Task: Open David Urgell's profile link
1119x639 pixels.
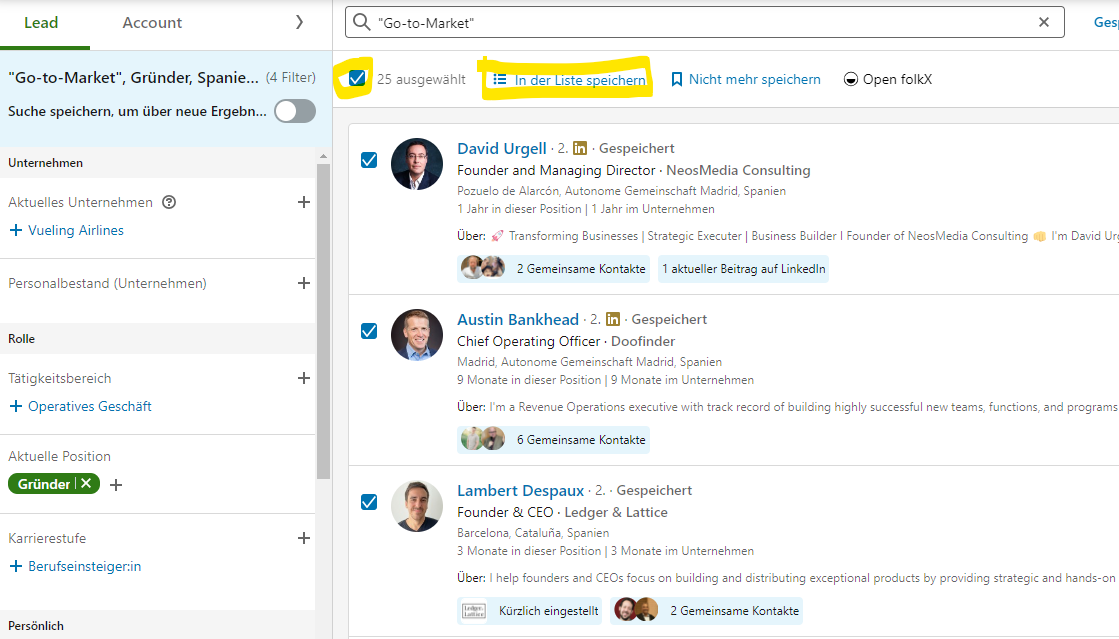Action: [502, 149]
